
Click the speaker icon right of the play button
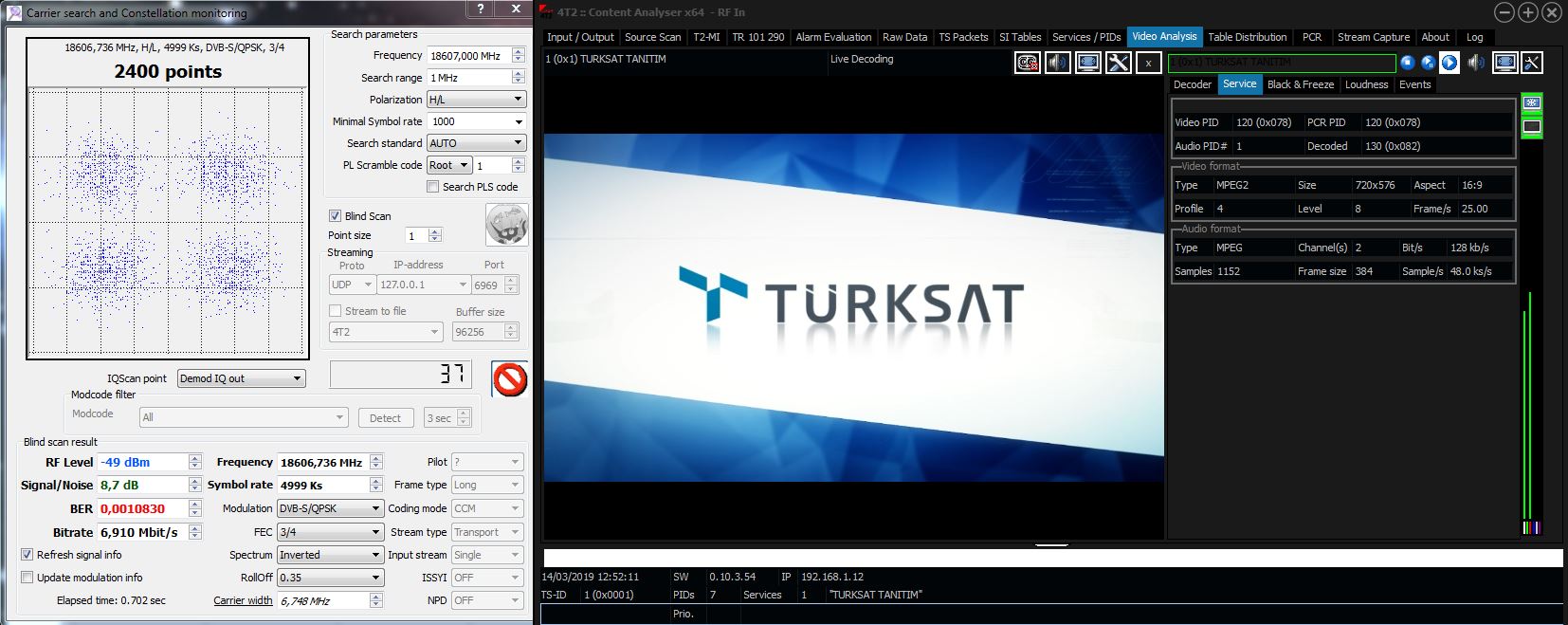pyautogui.click(x=1475, y=63)
